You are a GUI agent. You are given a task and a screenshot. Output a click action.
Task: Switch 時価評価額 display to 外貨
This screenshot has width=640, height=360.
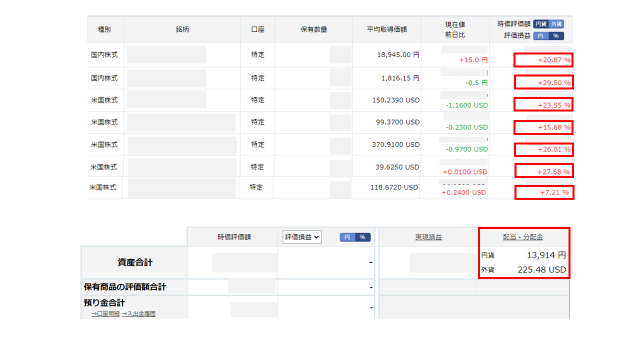click(x=556, y=24)
